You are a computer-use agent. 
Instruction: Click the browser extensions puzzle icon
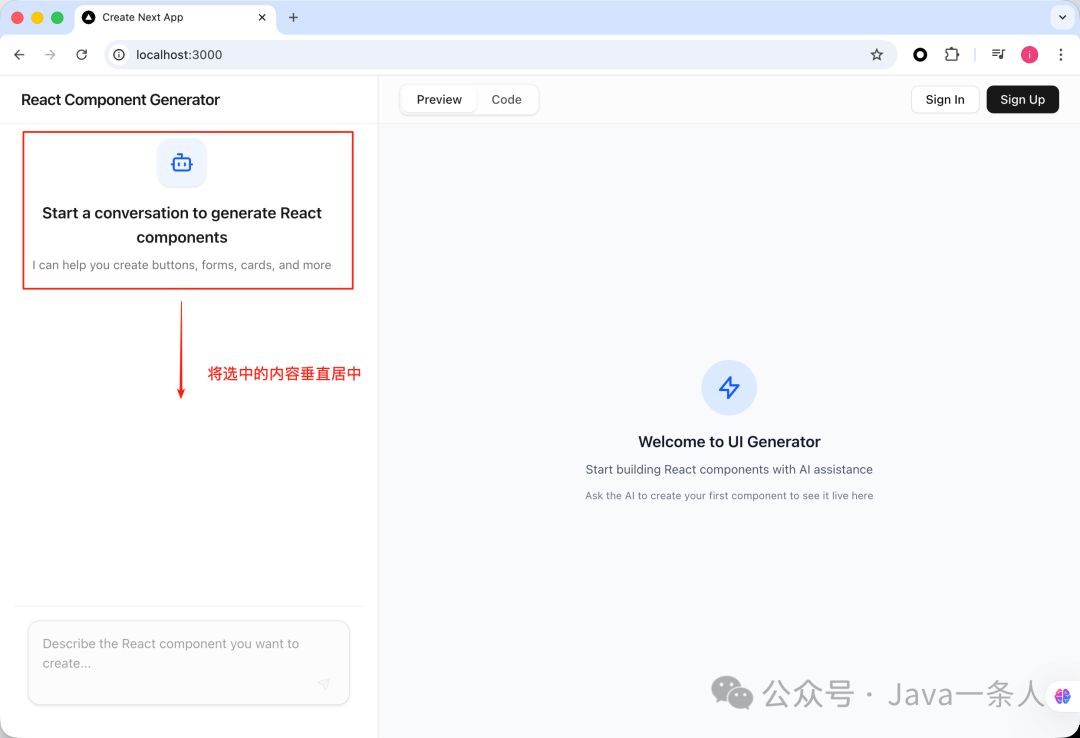tap(952, 54)
